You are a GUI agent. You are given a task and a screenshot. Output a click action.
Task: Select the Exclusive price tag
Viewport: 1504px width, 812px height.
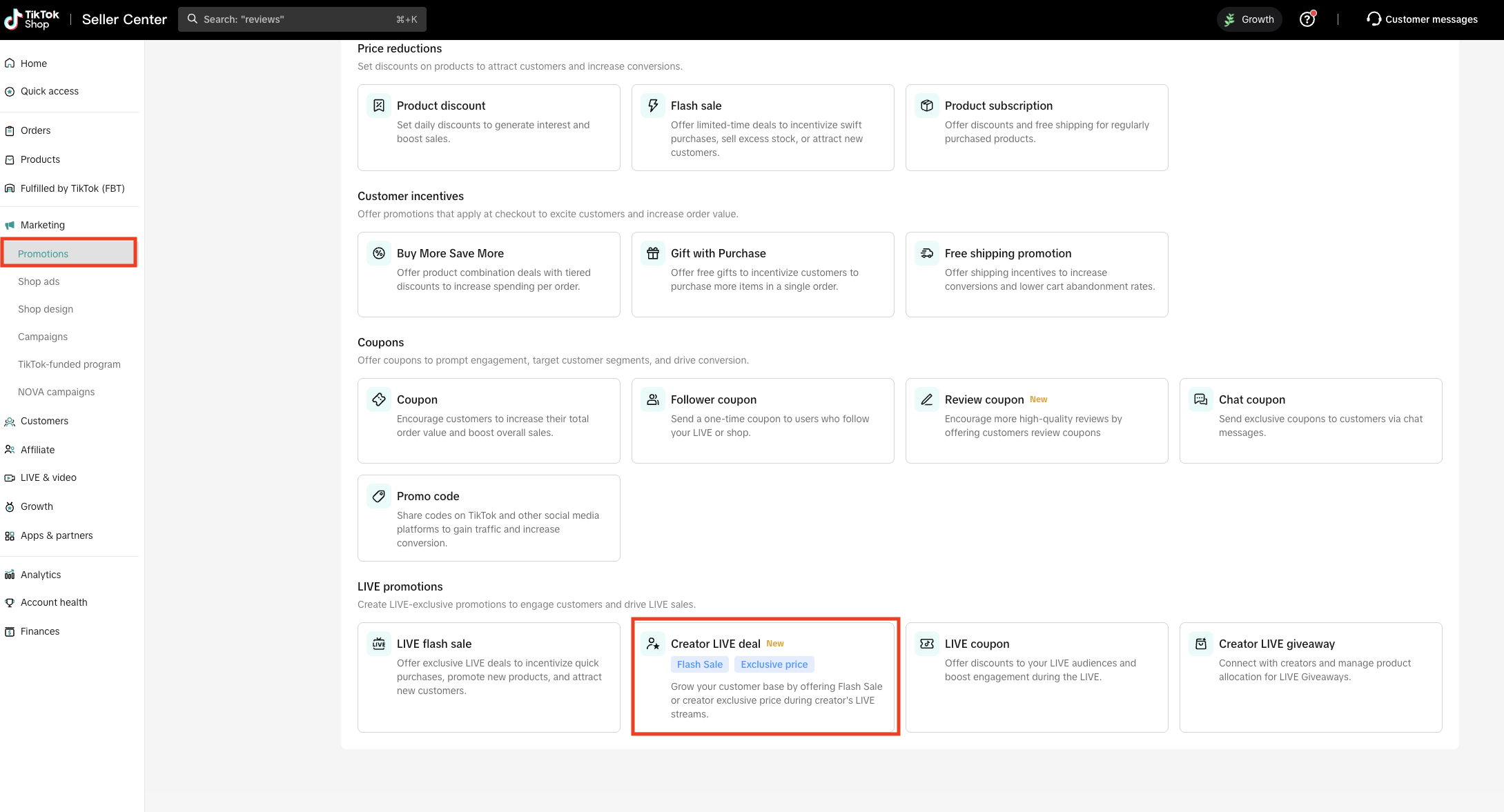(774, 664)
